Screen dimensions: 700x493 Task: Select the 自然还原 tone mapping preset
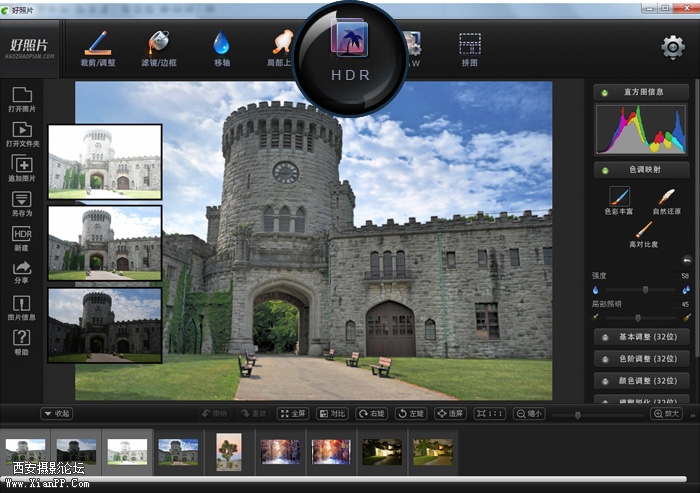(x=665, y=198)
